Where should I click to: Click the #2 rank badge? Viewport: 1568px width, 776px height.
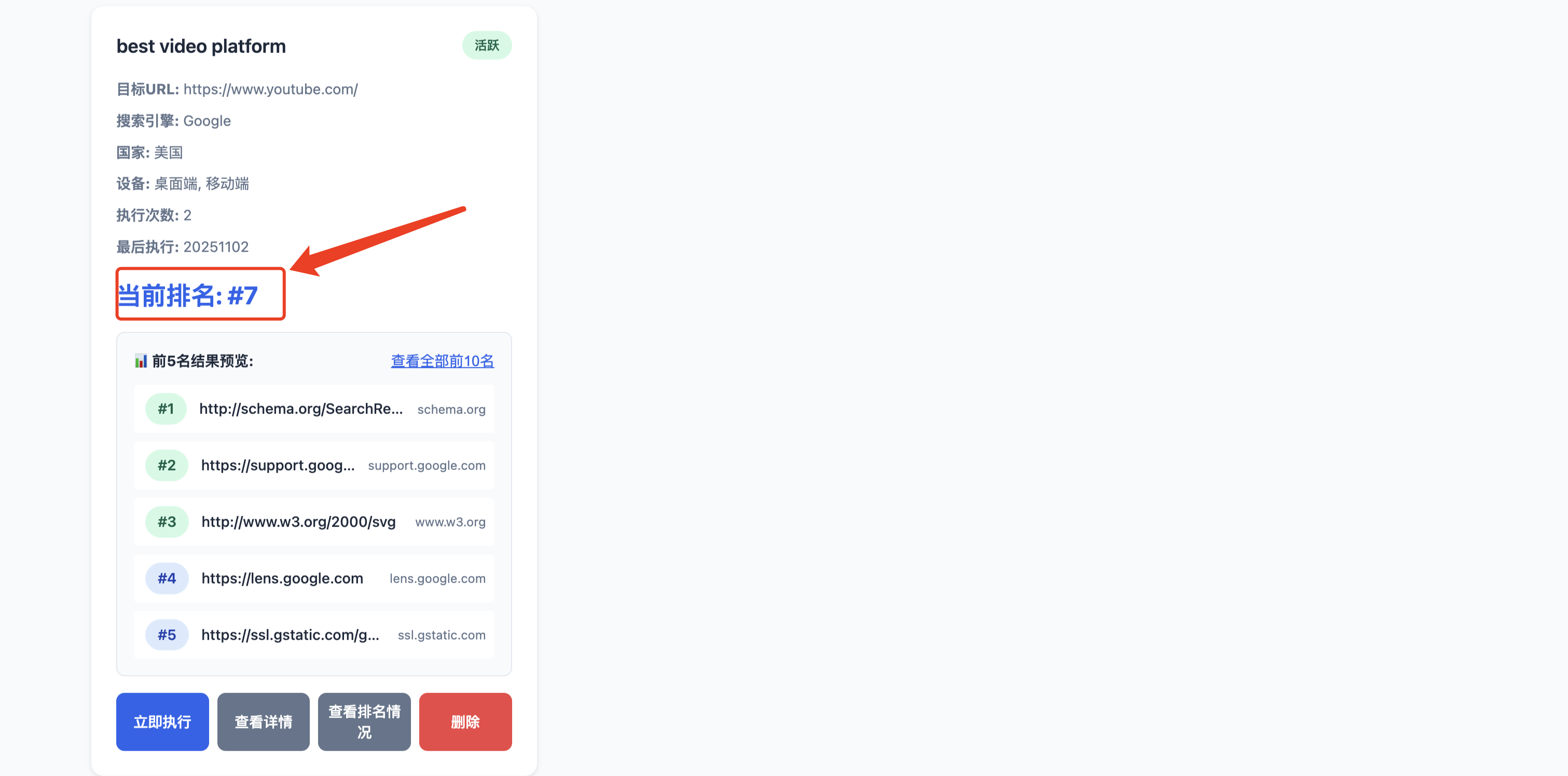click(x=166, y=466)
